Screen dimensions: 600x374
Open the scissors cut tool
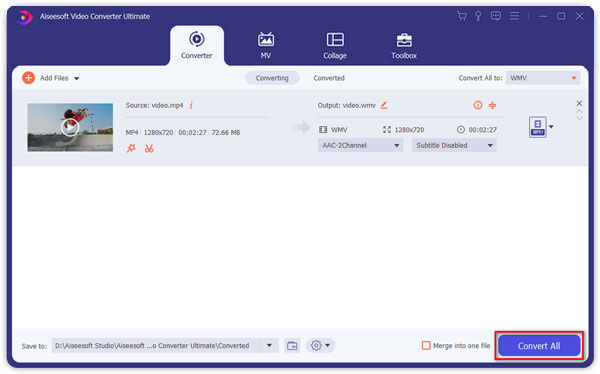tap(149, 148)
